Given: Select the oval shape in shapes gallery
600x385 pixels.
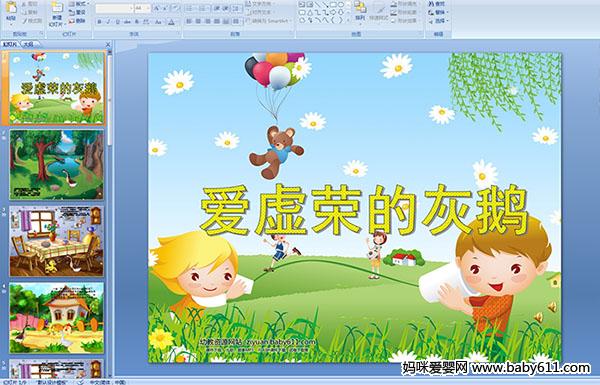Looking at the screenshot, I should [x=342, y=4].
